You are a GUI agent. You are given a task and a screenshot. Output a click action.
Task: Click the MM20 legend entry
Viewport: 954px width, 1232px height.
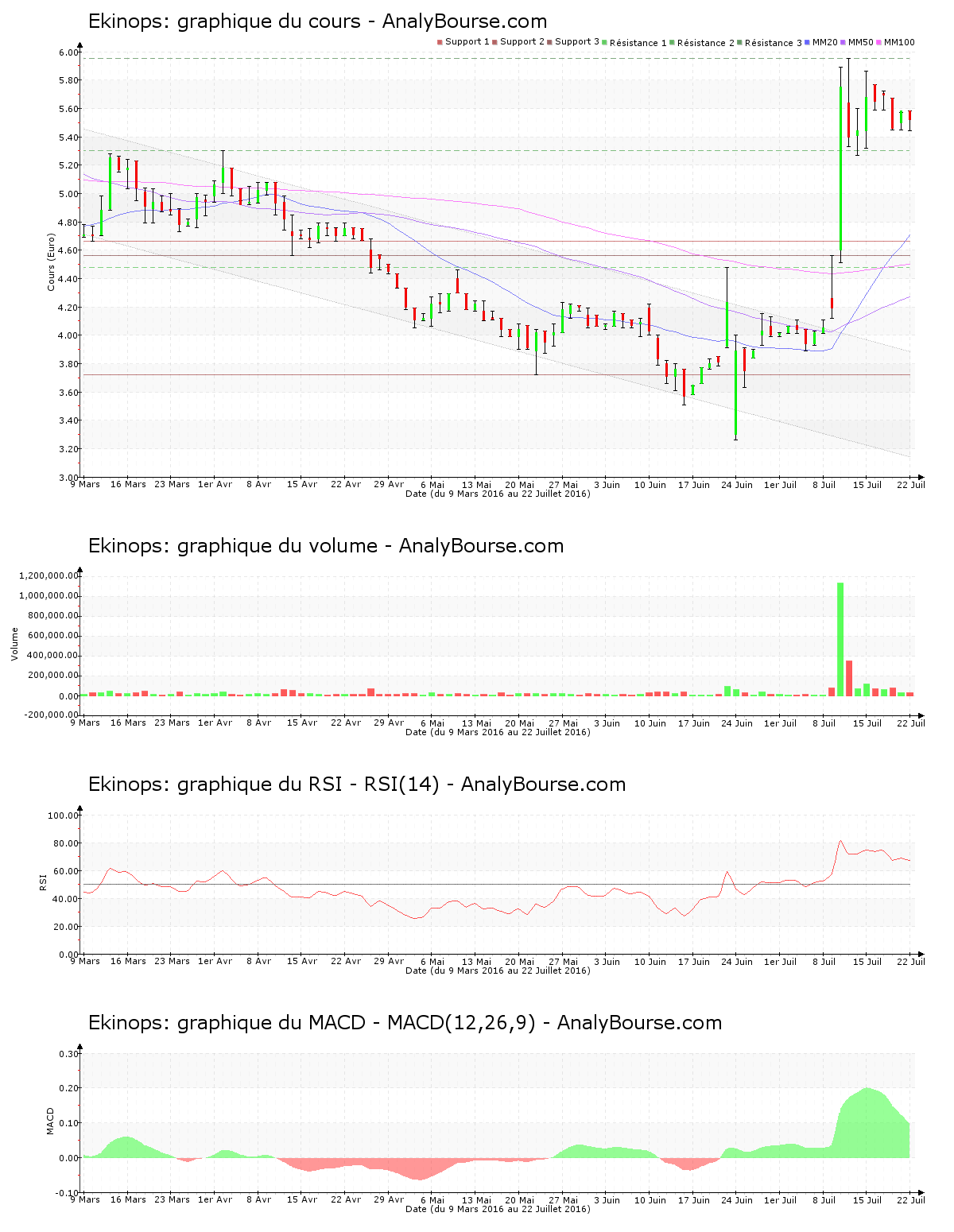[x=822, y=42]
